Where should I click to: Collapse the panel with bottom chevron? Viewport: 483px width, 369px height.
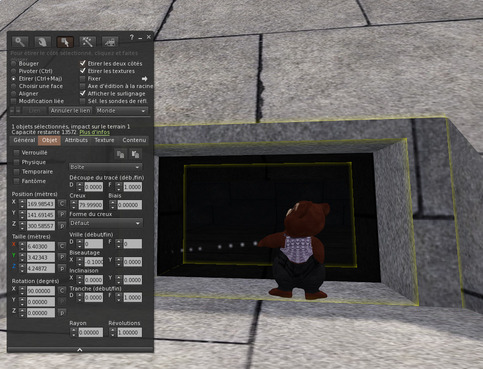[x=80, y=349]
